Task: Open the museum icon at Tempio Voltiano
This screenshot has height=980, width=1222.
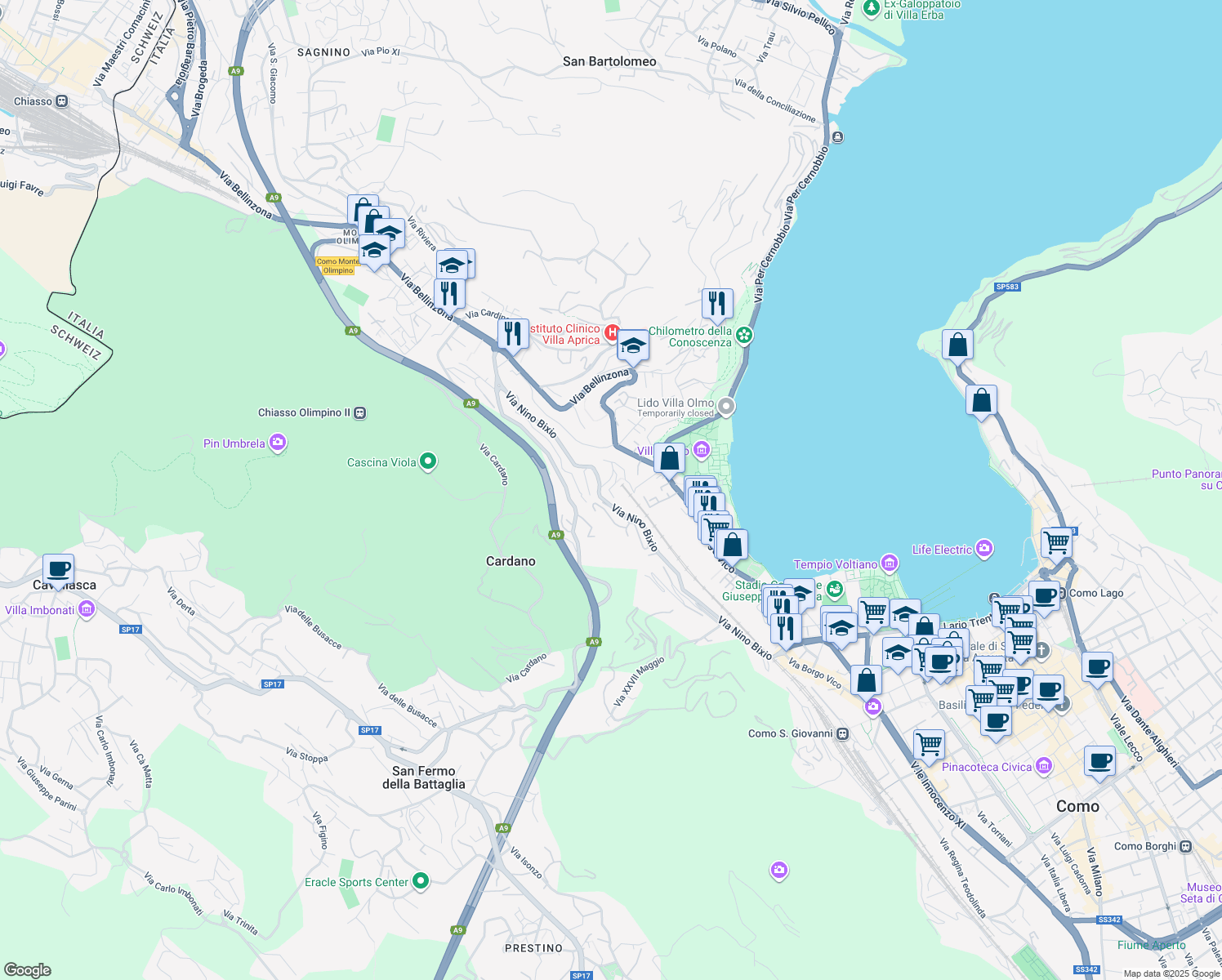Action: (890, 564)
